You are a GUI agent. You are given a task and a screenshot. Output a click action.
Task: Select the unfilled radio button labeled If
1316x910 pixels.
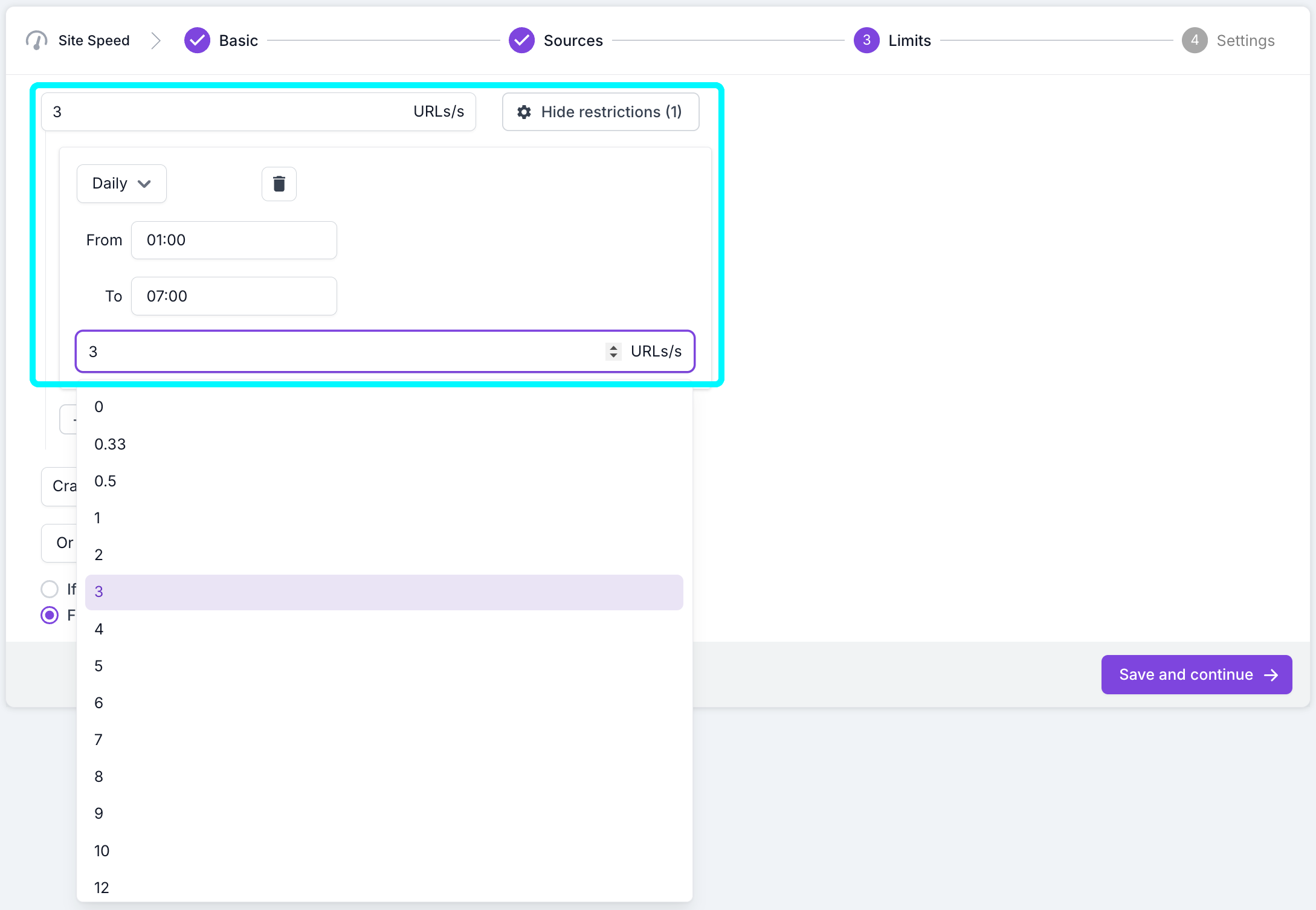pos(50,589)
